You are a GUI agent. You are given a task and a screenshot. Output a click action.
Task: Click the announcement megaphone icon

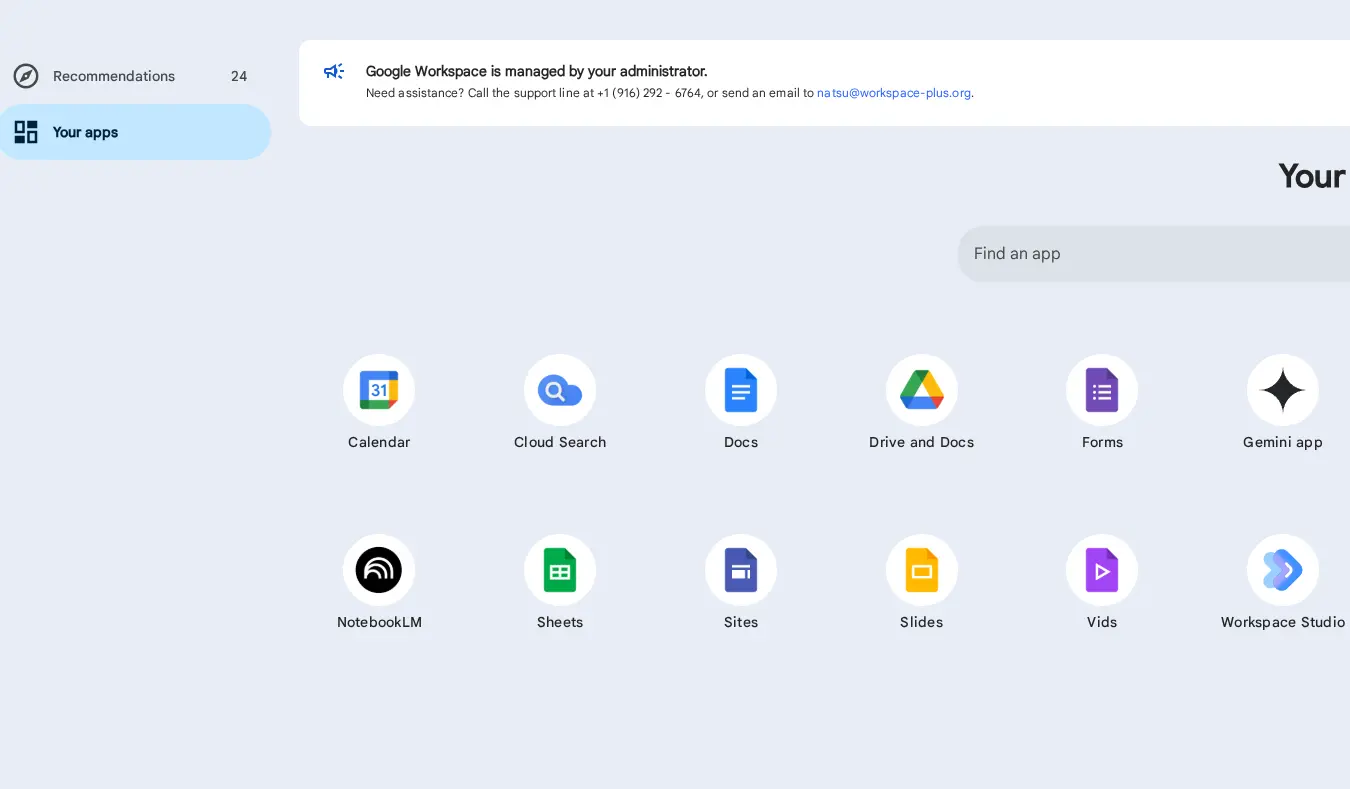click(334, 71)
